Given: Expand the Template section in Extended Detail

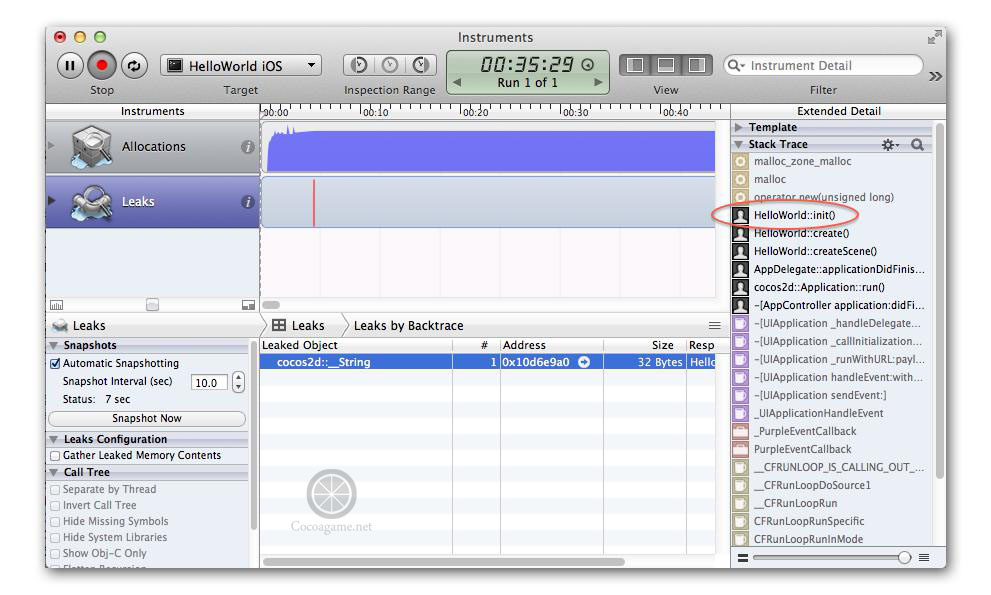Looking at the screenshot, I should (740, 128).
